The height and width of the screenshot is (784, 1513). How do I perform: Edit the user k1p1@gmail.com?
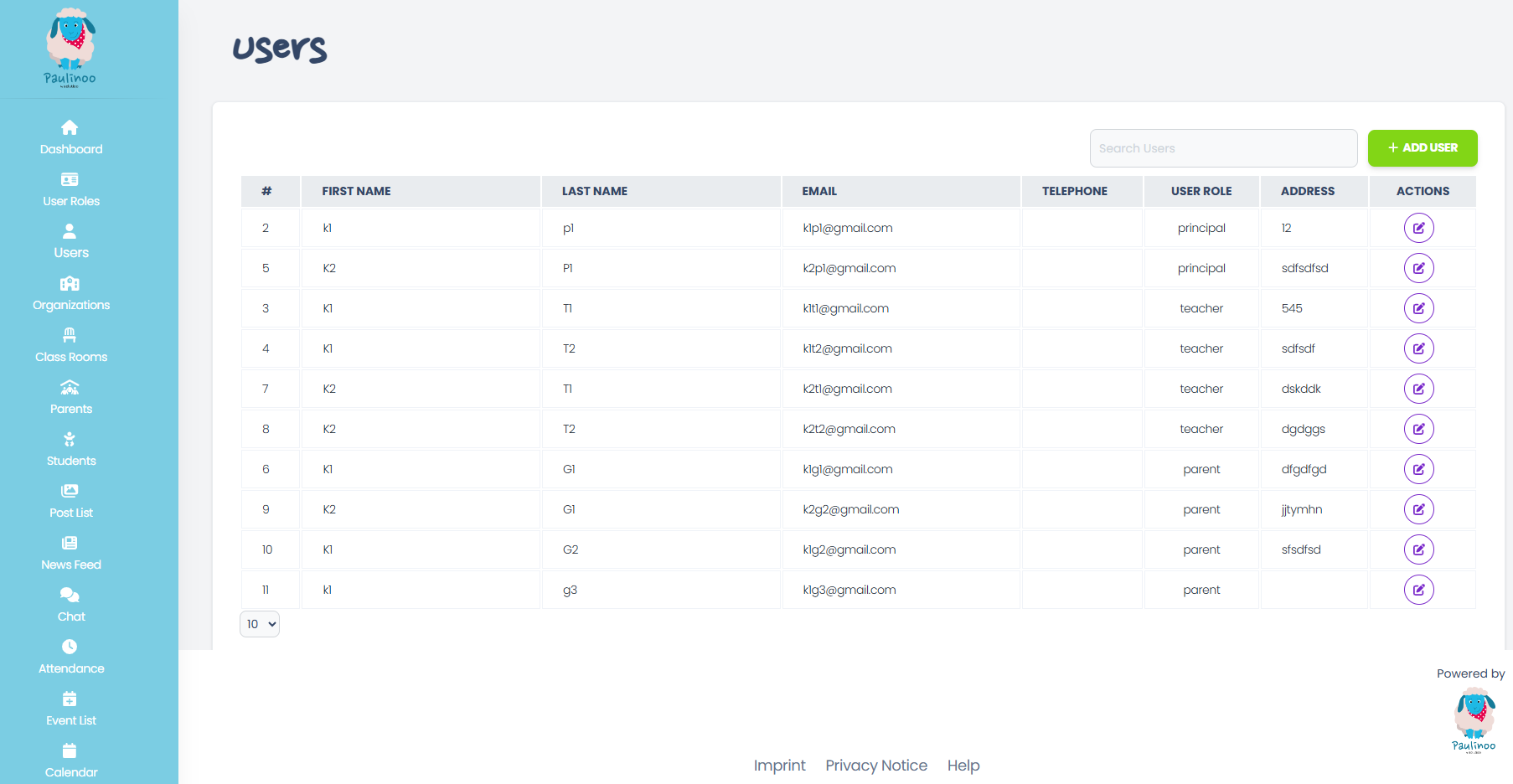coord(1418,227)
